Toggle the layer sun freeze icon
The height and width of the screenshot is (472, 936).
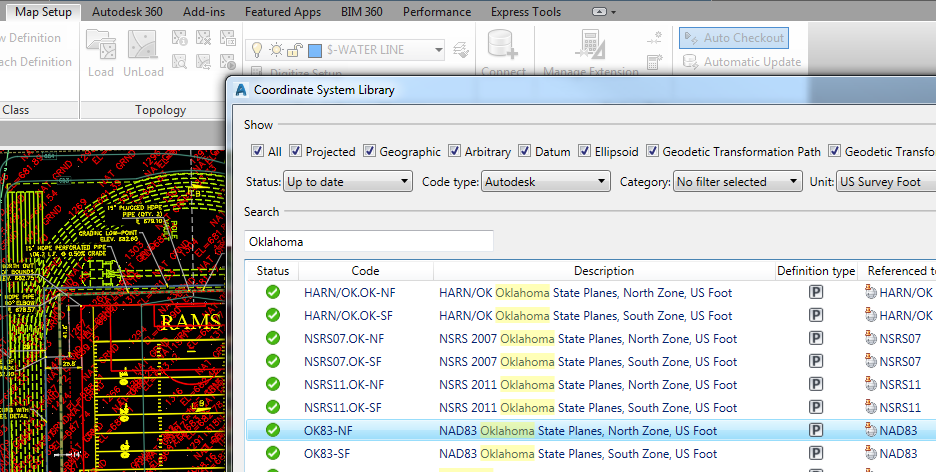pos(276,50)
